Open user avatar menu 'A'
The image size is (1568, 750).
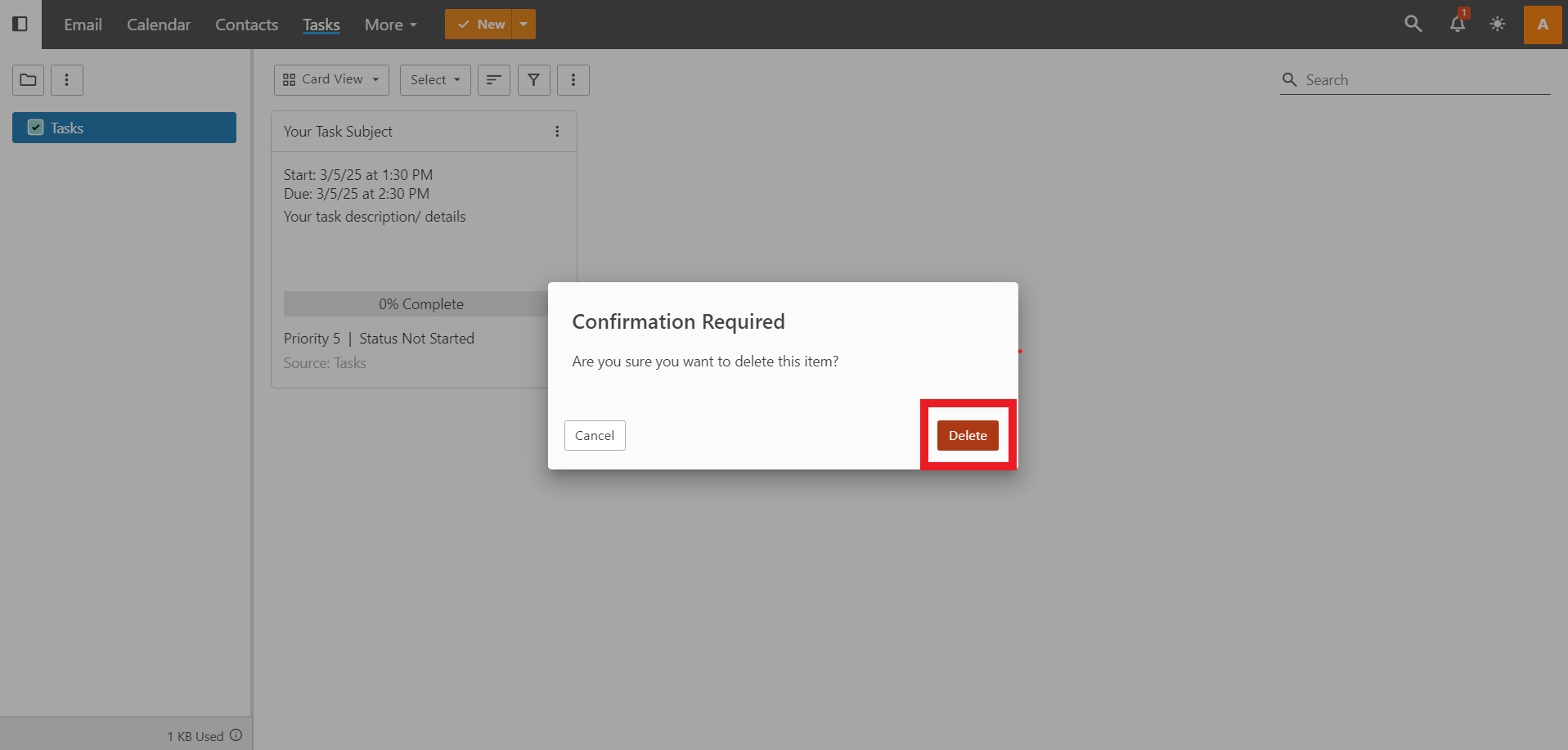1542,25
